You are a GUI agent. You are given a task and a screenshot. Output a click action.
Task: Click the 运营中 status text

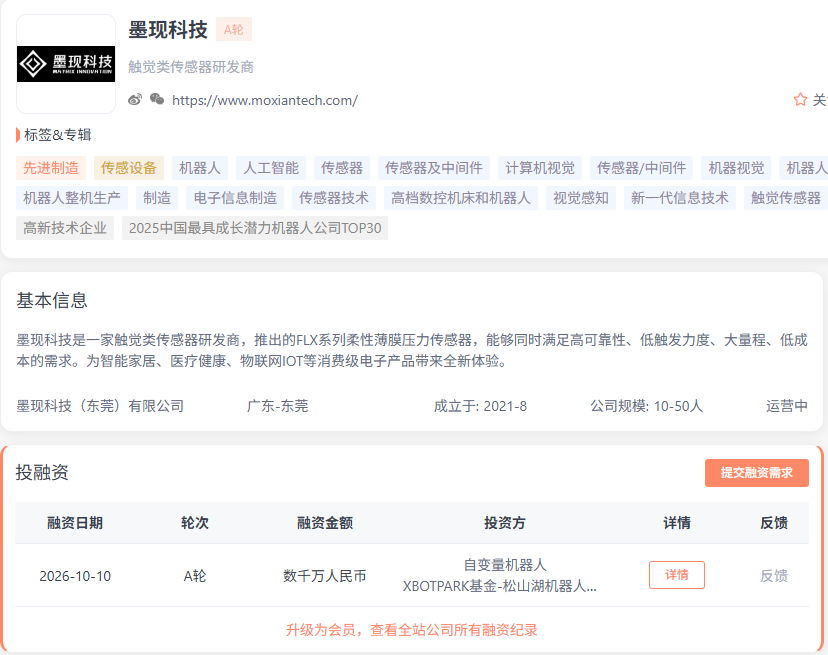tap(787, 406)
